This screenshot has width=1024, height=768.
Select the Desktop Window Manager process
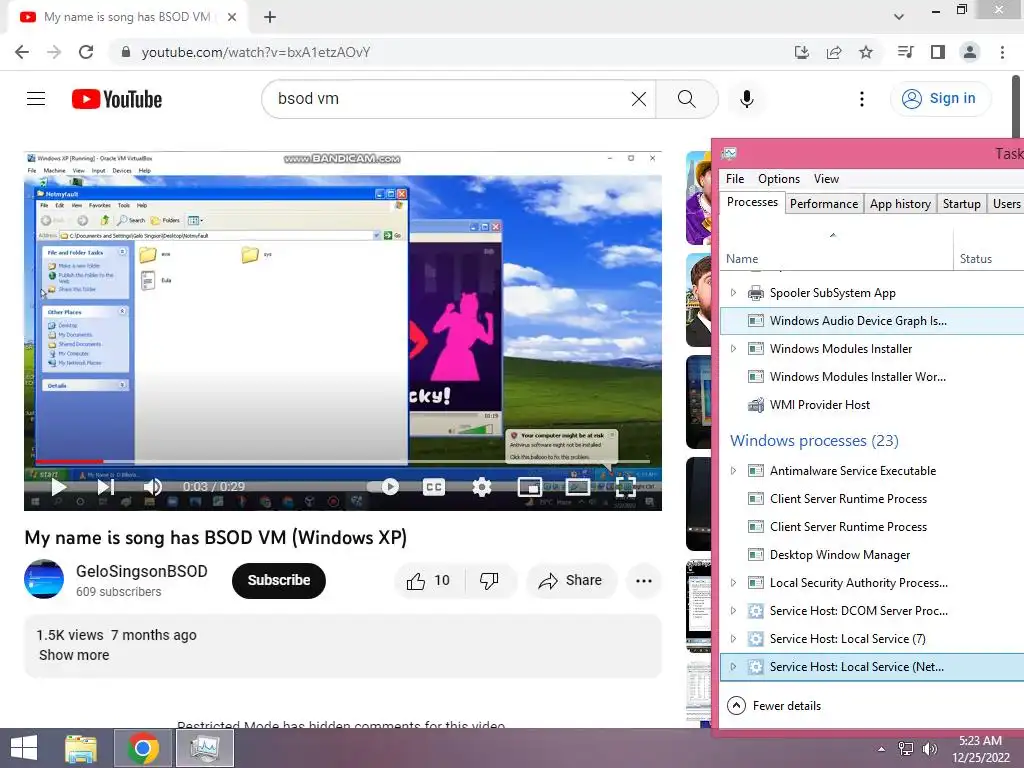pyautogui.click(x=872, y=554)
